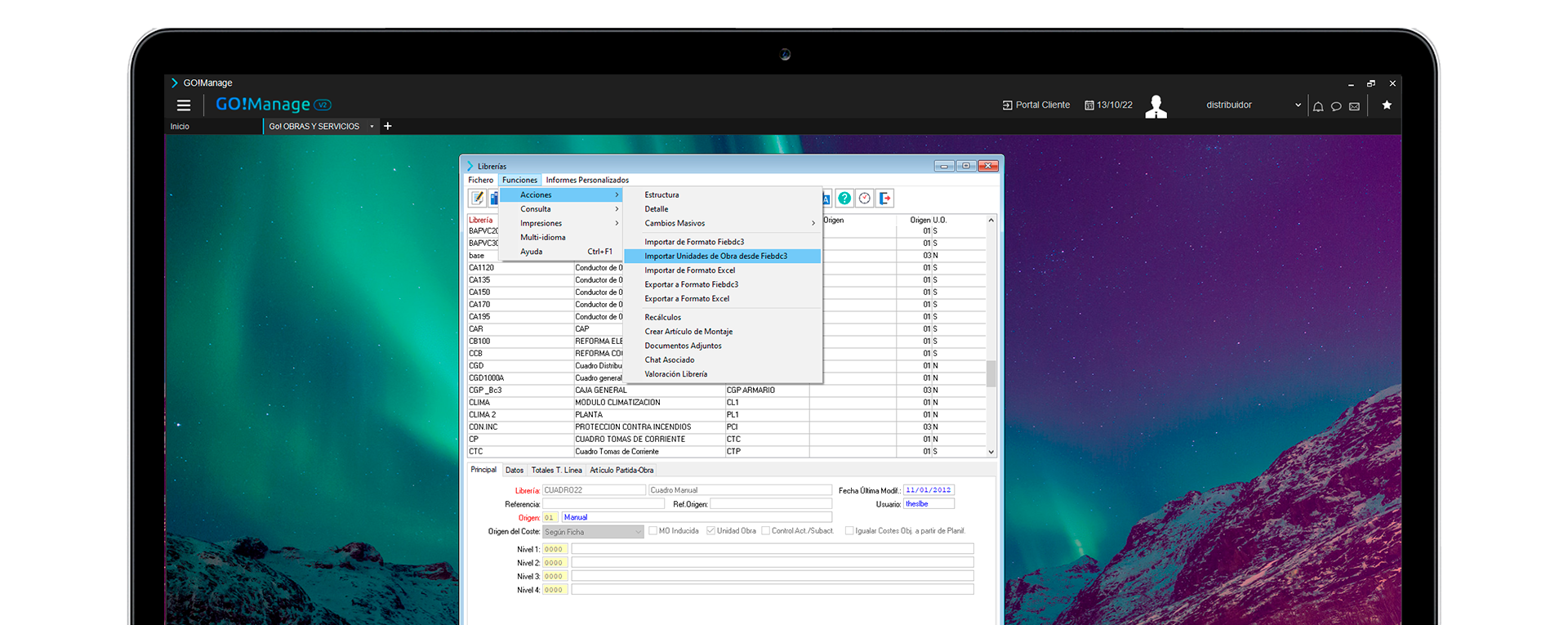The width and height of the screenshot is (1568, 625).
Task: Select Detalle from Acciones submenu
Action: [723, 209]
